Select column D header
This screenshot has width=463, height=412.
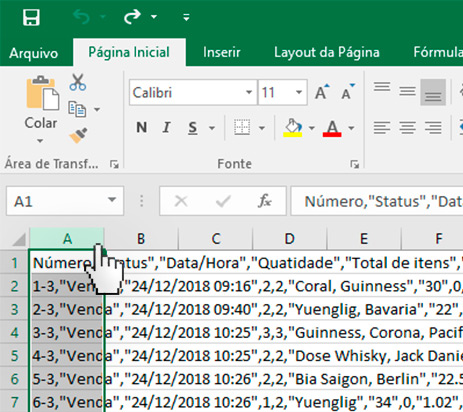tap(290, 239)
